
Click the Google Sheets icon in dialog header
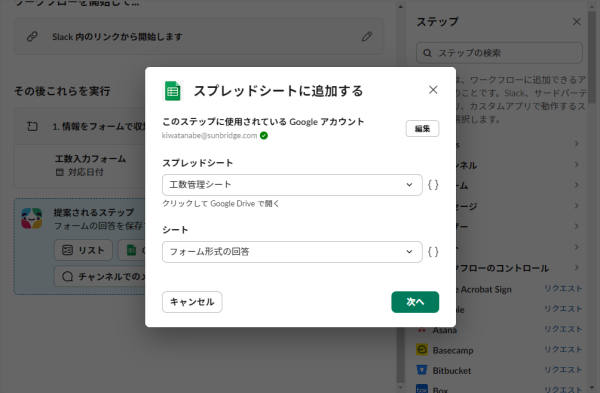(x=173, y=91)
